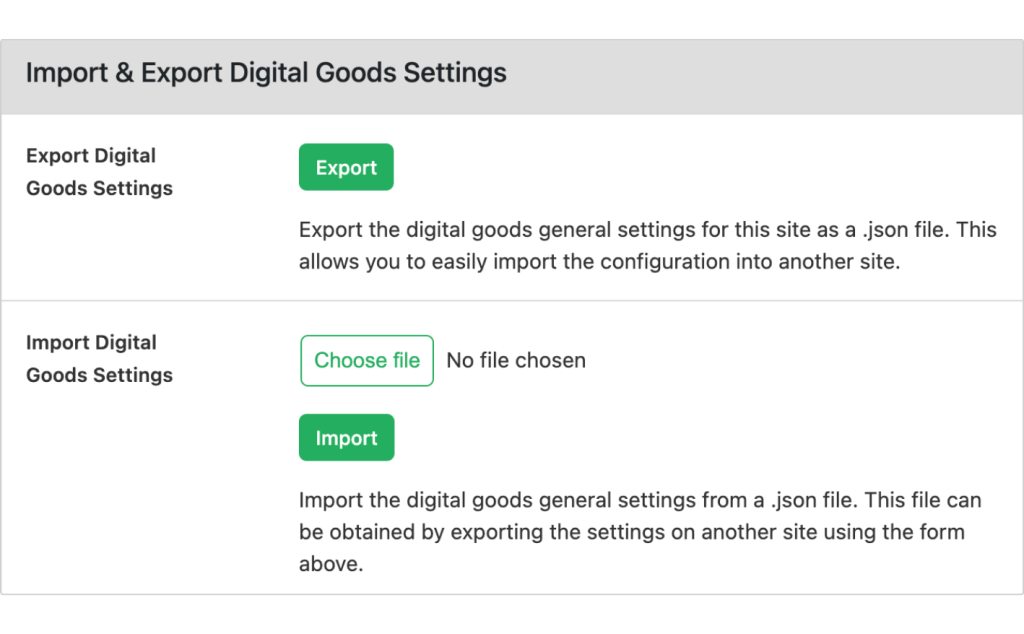
Task: Open the Choose file picker
Action: click(x=367, y=360)
